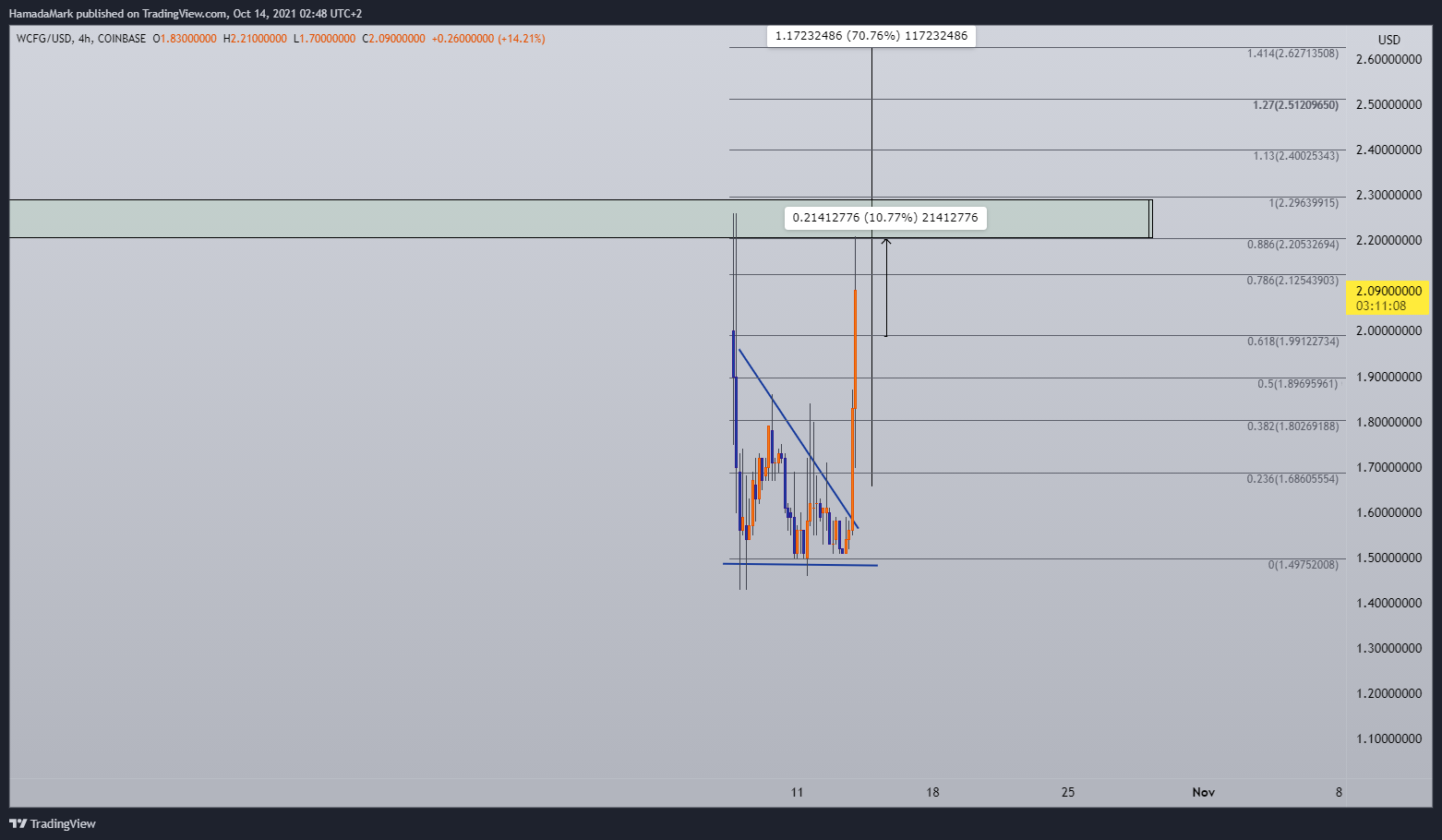
Task: Click date label 18 on time axis
Action: click(x=932, y=792)
